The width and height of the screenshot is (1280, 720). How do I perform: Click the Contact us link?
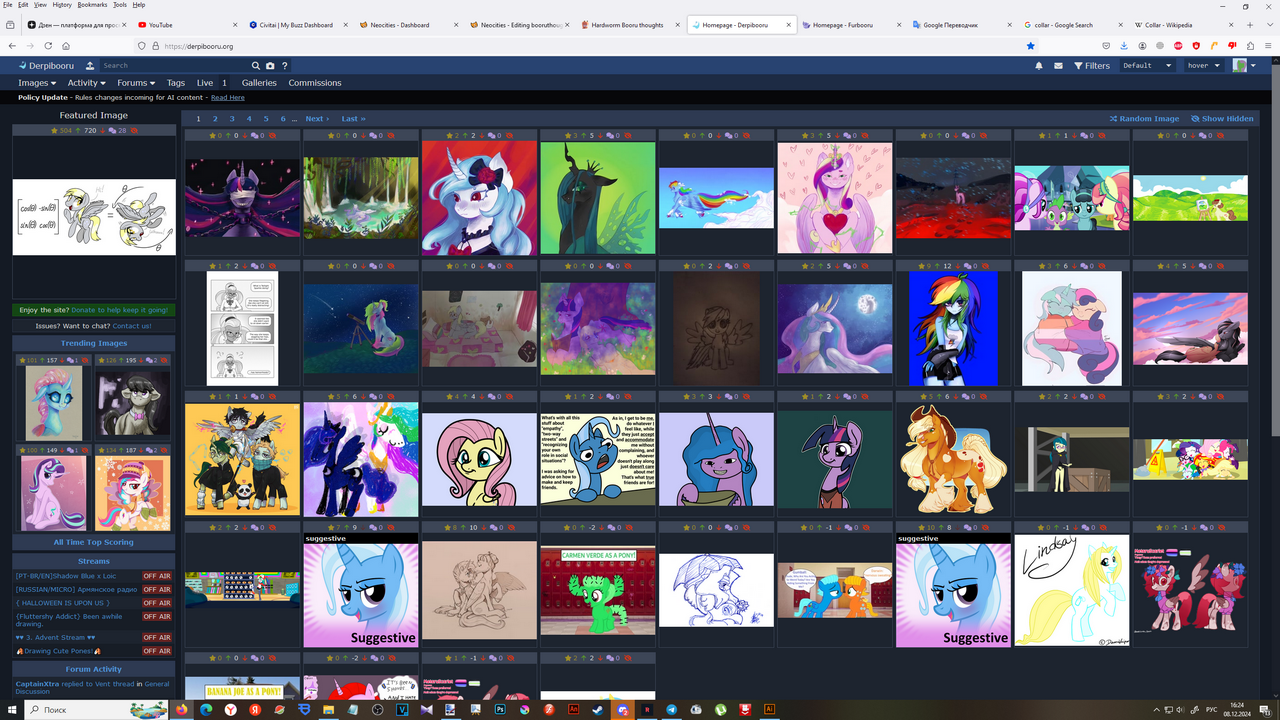click(132, 326)
